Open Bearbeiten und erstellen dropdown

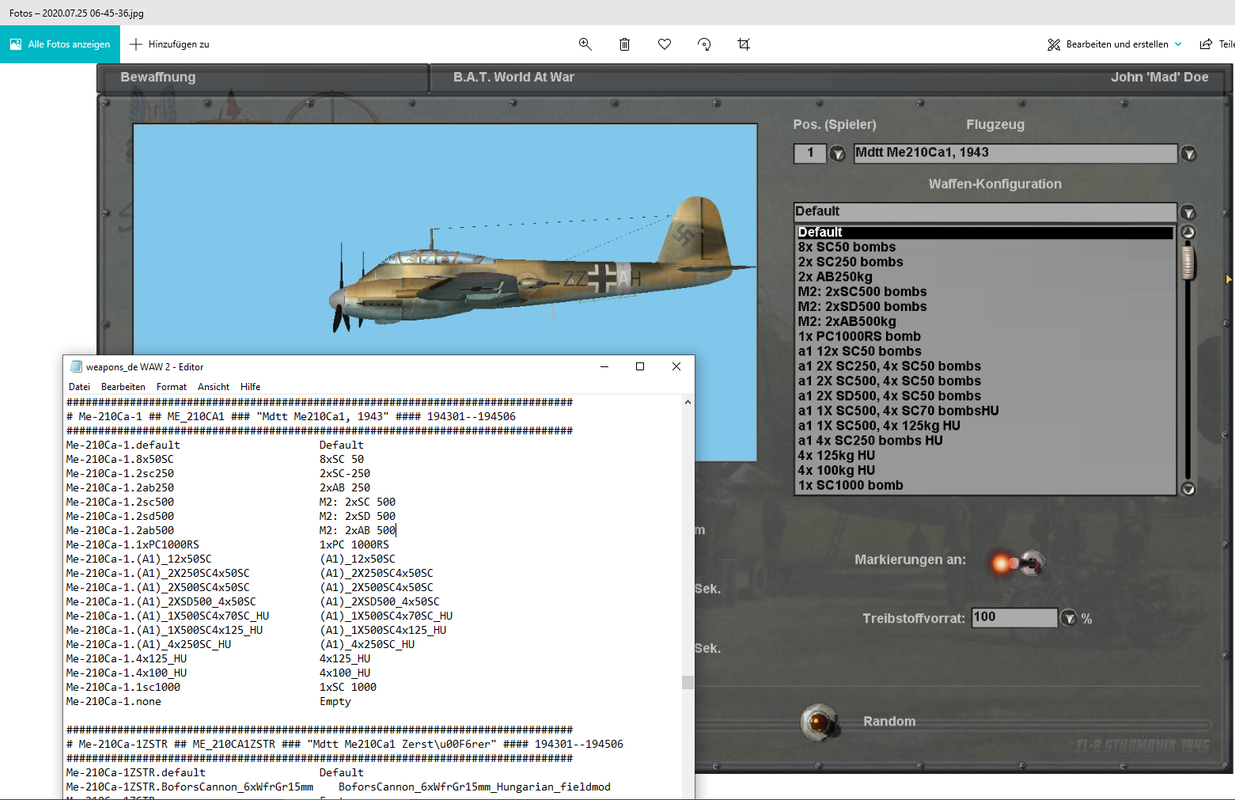pyautogui.click(x=1114, y=44)
